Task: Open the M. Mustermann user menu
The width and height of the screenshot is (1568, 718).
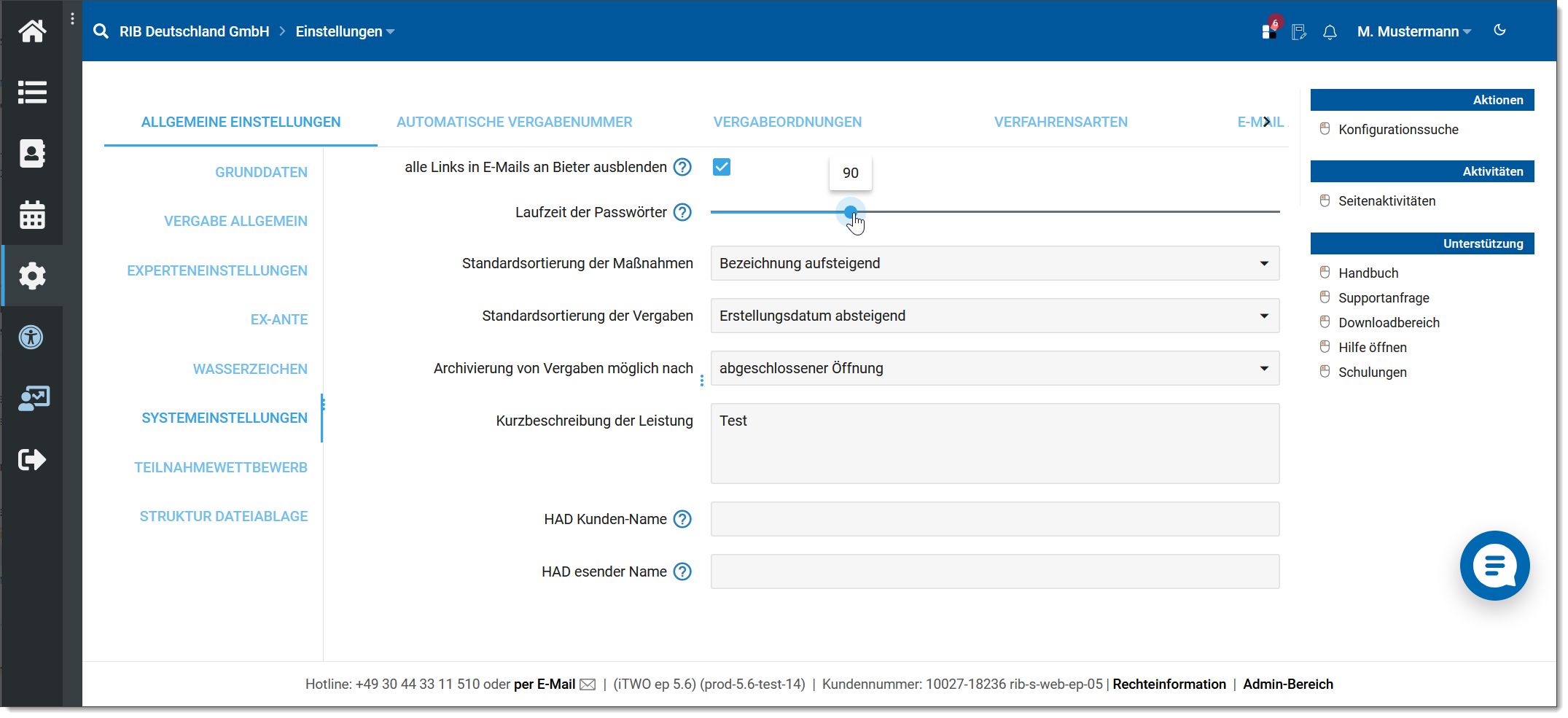Action: click(1413, 31)
